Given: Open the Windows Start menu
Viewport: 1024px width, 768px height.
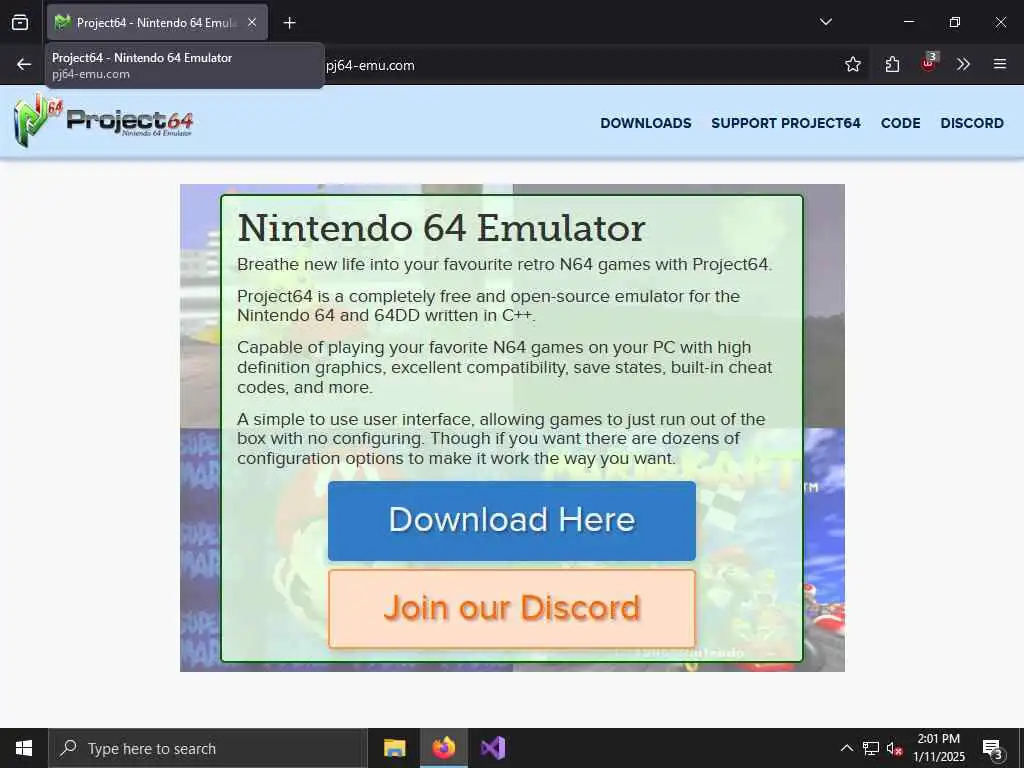Looking at the screenshot, I should (24, 748).
